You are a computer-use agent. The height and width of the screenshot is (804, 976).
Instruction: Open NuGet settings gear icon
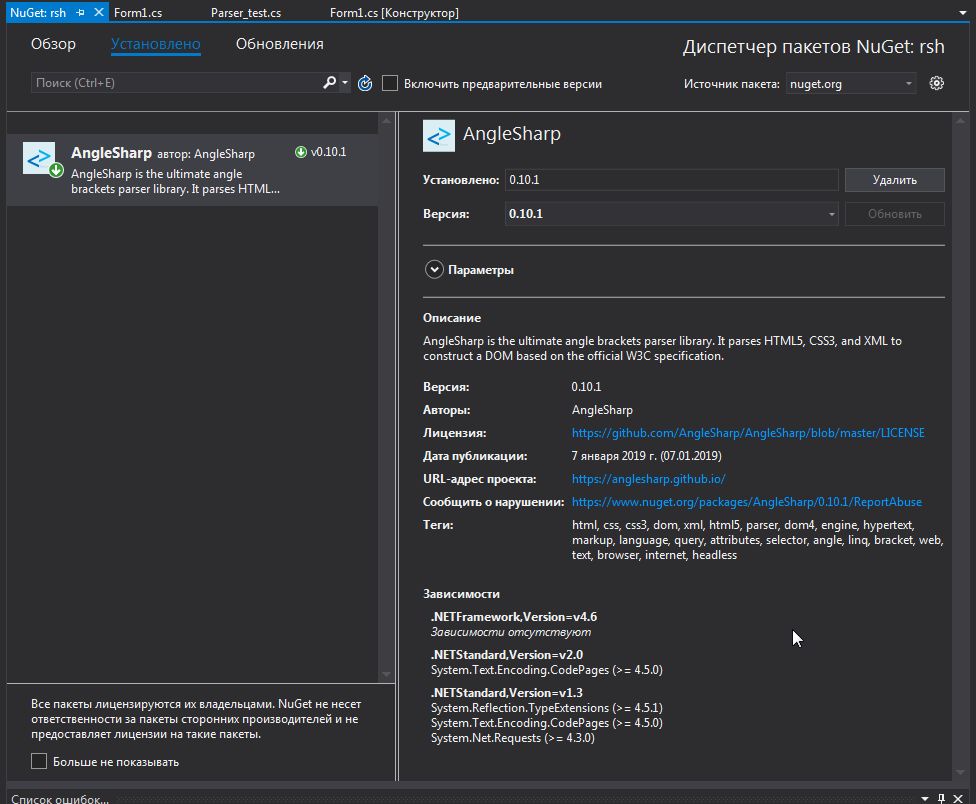pos(936,84)
